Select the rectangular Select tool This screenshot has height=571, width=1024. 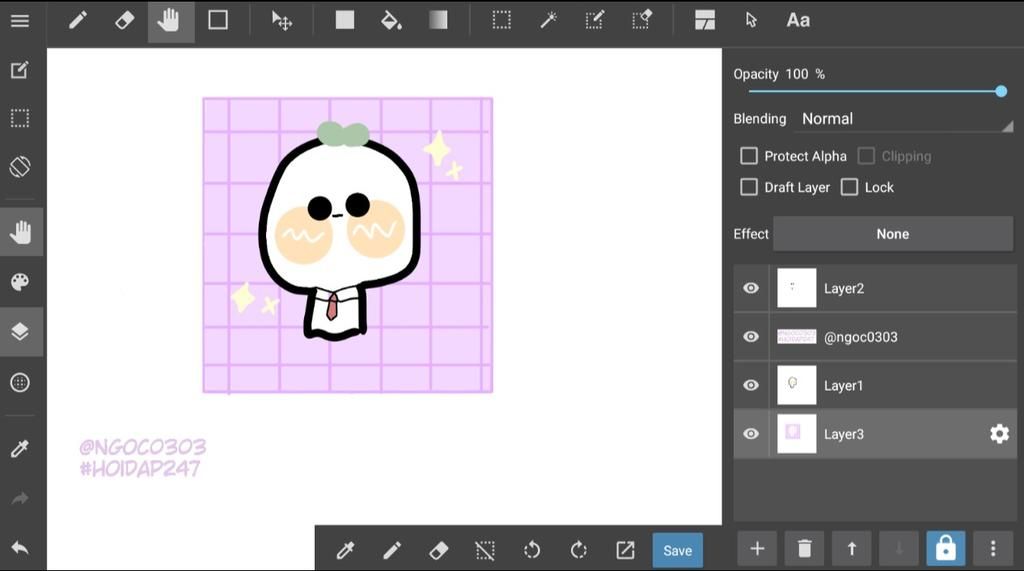click(502, 20)
